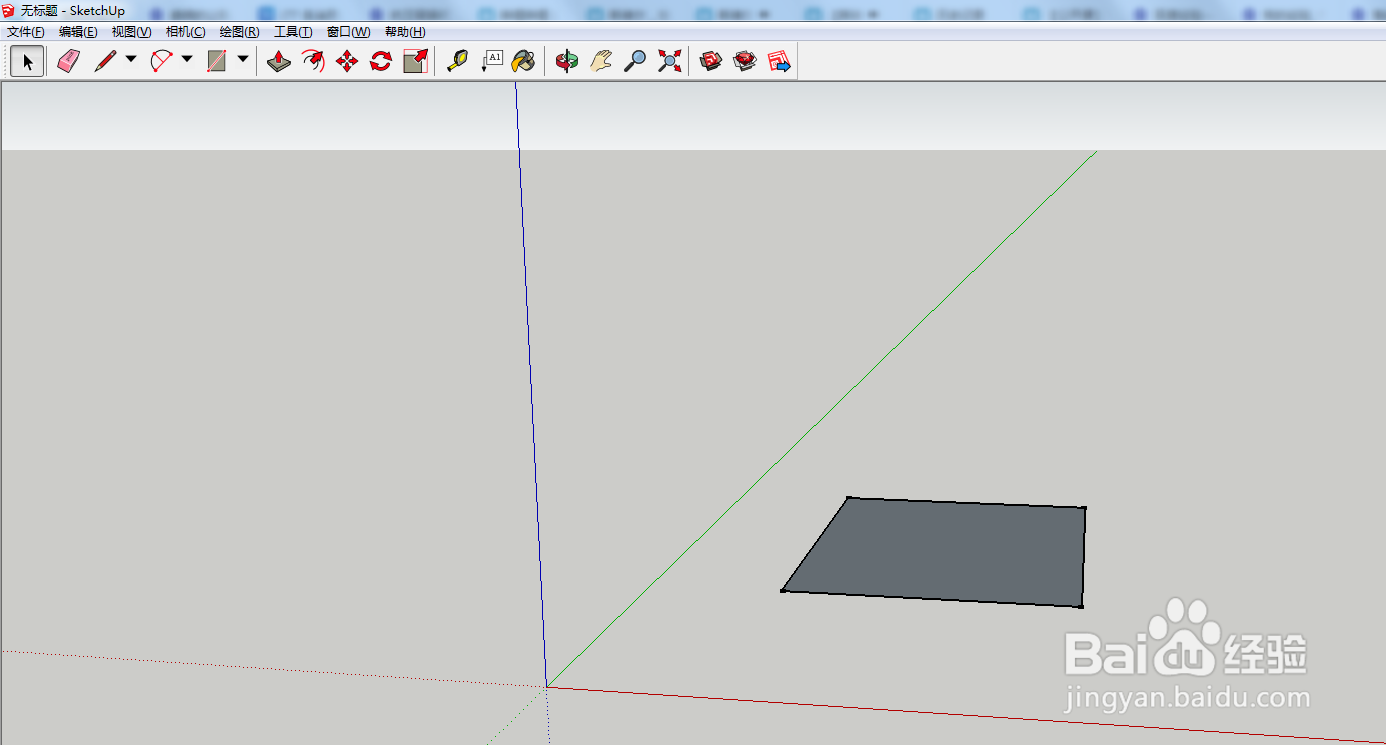This screenshot has height=745, width=1386.
Task: Activate the Line pencil tool
Action: (x=105, y=62)
